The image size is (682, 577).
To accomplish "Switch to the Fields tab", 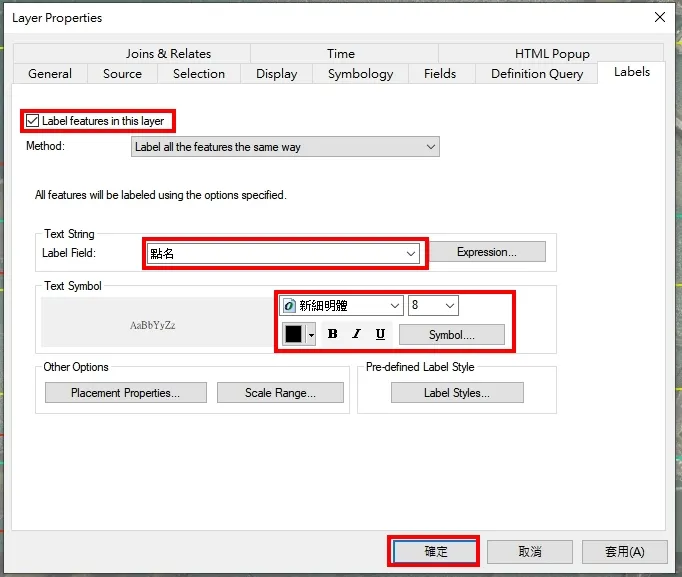I will pyautogui.click(x=440, y=73).
